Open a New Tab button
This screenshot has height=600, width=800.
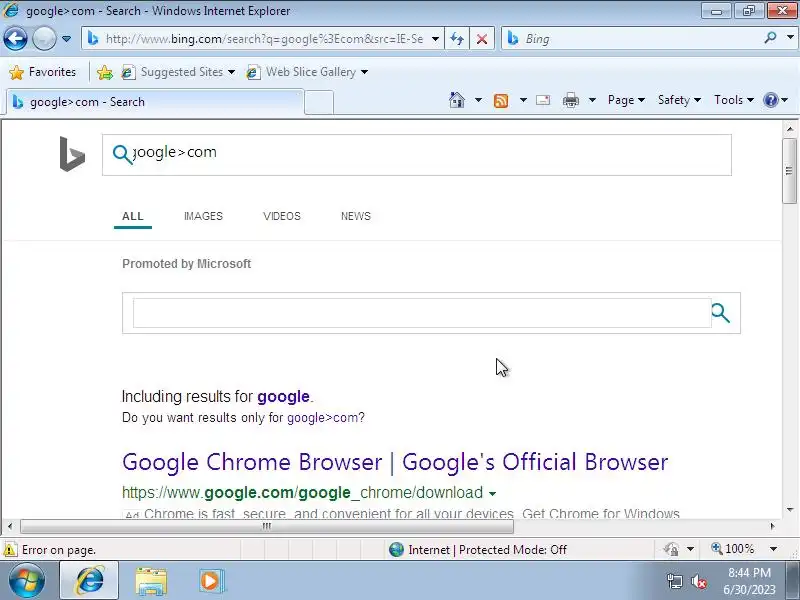(319, 102)
